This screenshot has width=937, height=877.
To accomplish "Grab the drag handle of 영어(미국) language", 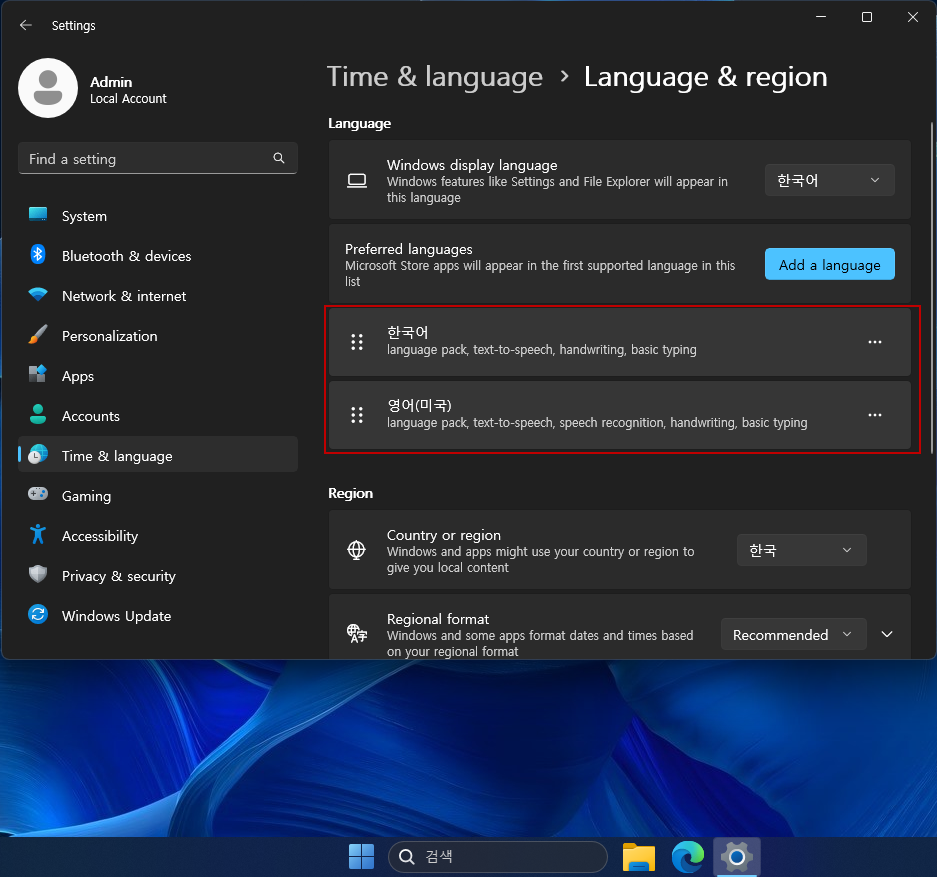I will (x=357, y=415).
